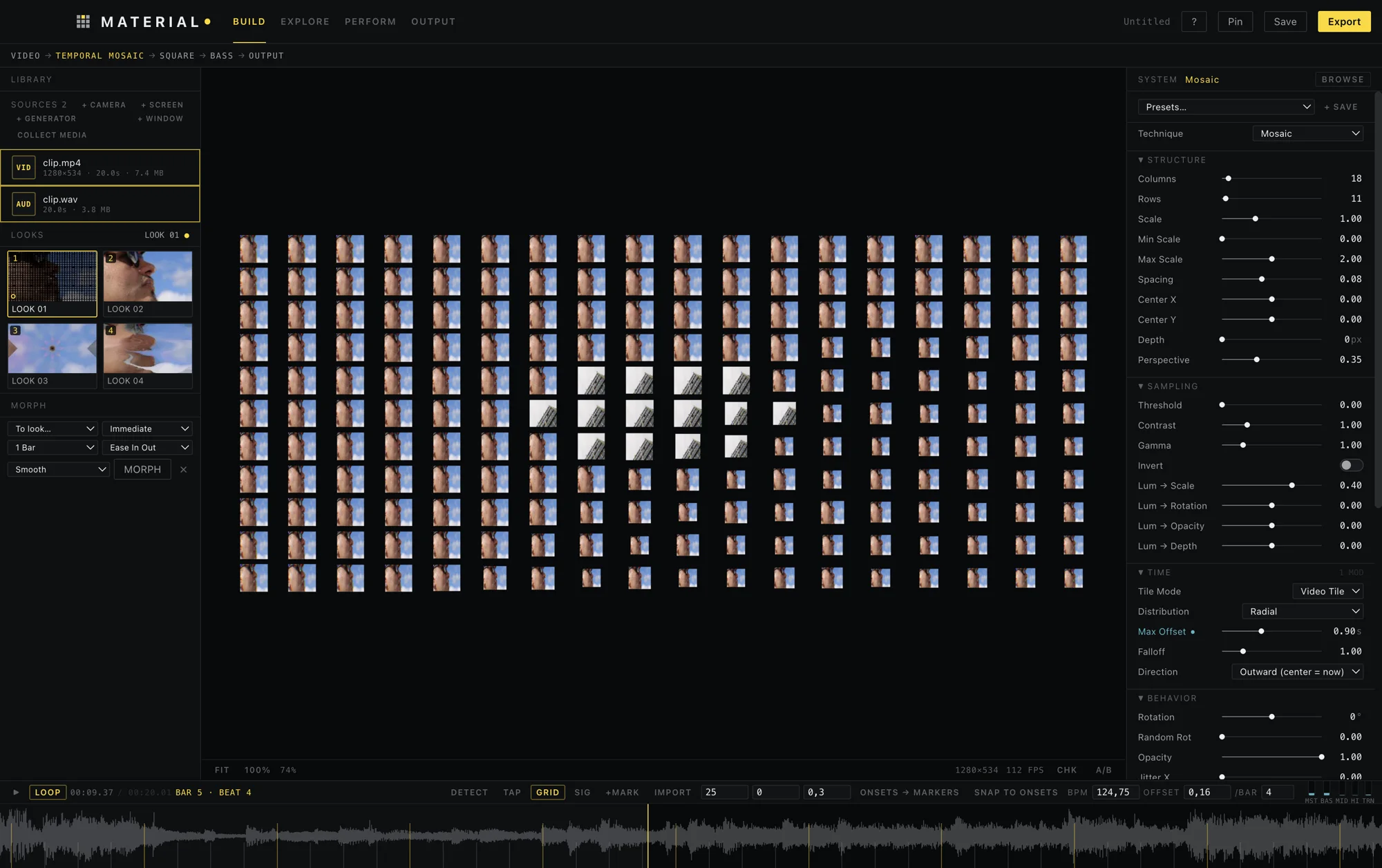Toggle LOOP in the transport bar
1382x868 pixels.
click(x=48, y=792)
